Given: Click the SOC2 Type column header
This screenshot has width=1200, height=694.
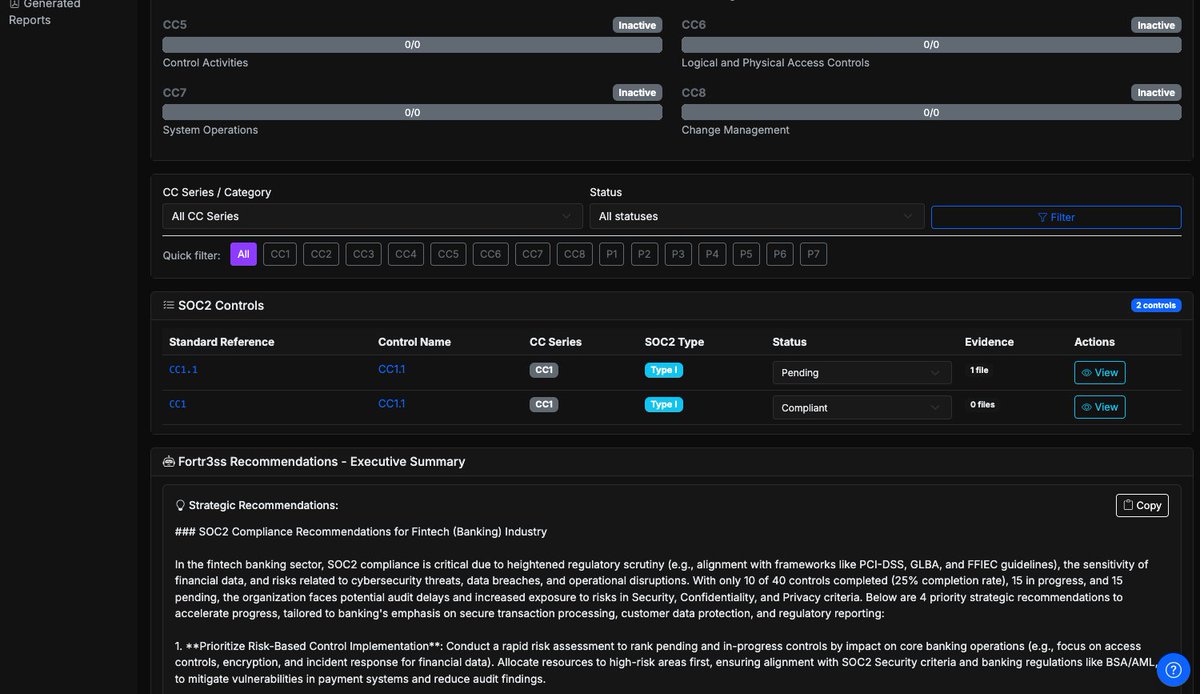Looking at the screenshot, I should tap(674, 342).
